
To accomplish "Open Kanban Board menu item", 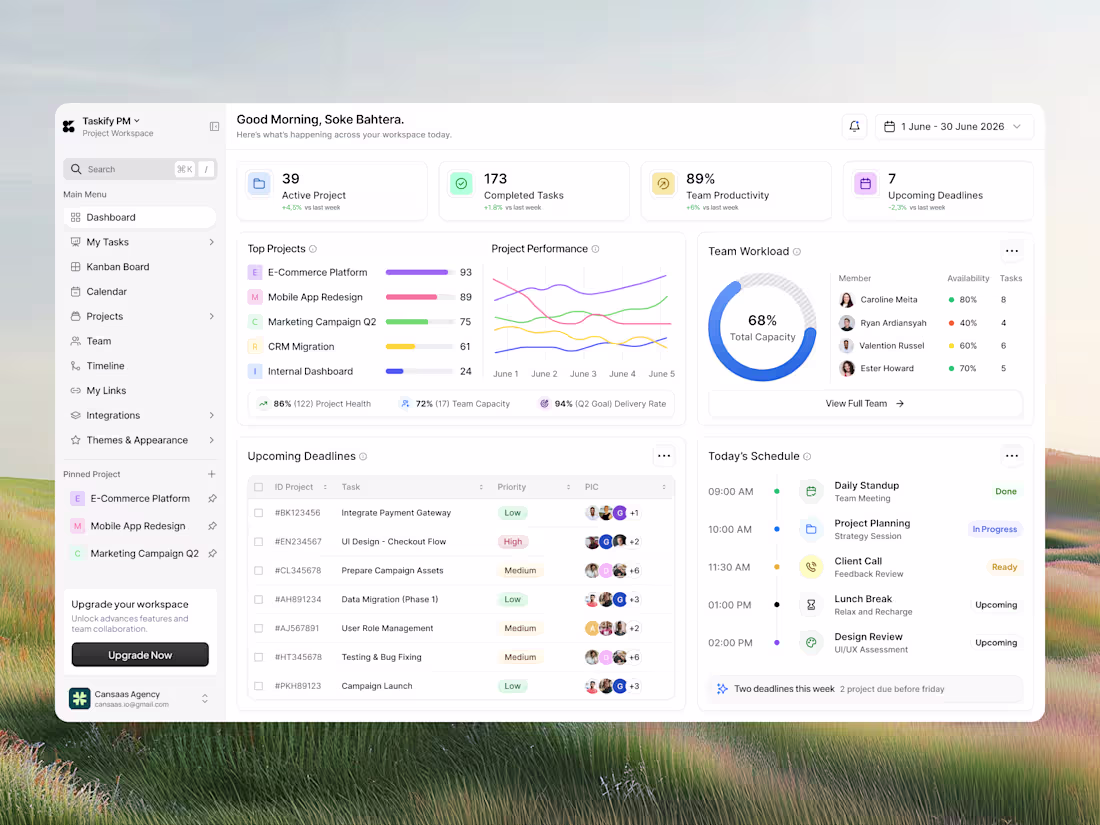I will point(140,267).
